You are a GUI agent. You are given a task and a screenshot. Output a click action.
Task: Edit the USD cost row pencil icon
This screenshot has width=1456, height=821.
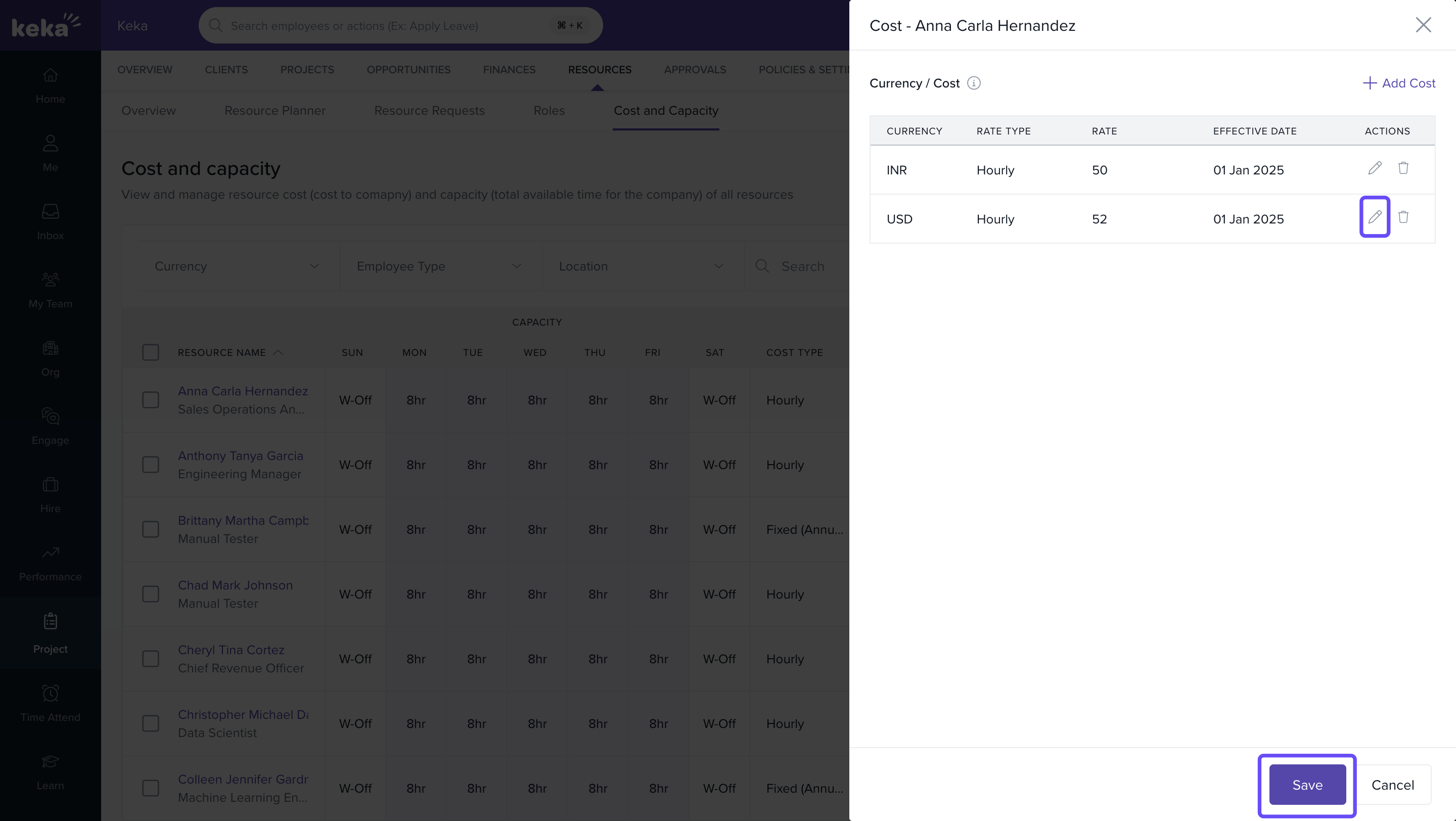click(x=1374, y=217)
